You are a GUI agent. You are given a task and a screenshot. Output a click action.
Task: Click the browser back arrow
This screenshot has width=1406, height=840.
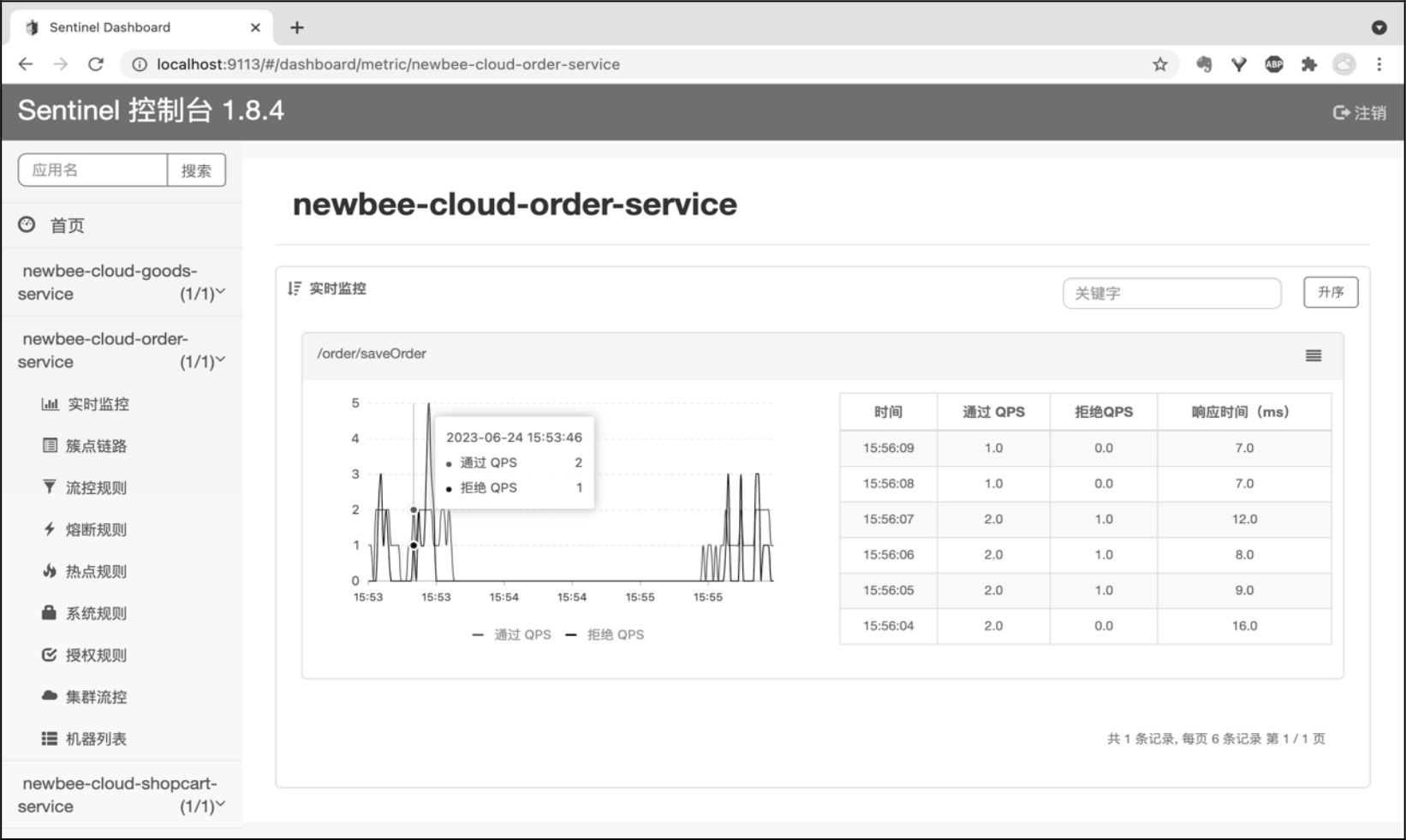(26, 64)
